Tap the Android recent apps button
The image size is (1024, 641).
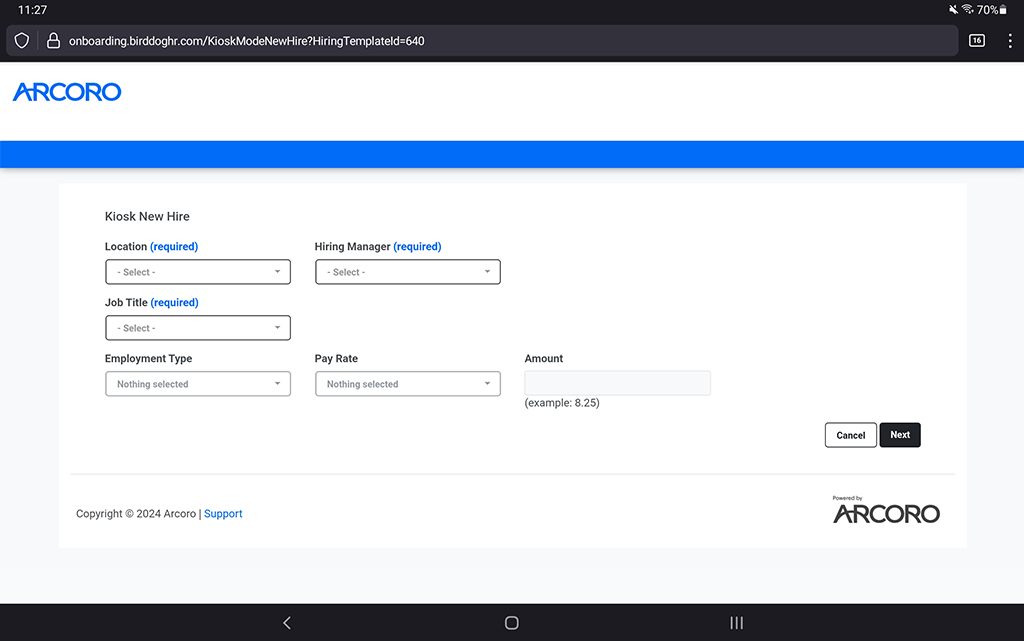point(737,623)
